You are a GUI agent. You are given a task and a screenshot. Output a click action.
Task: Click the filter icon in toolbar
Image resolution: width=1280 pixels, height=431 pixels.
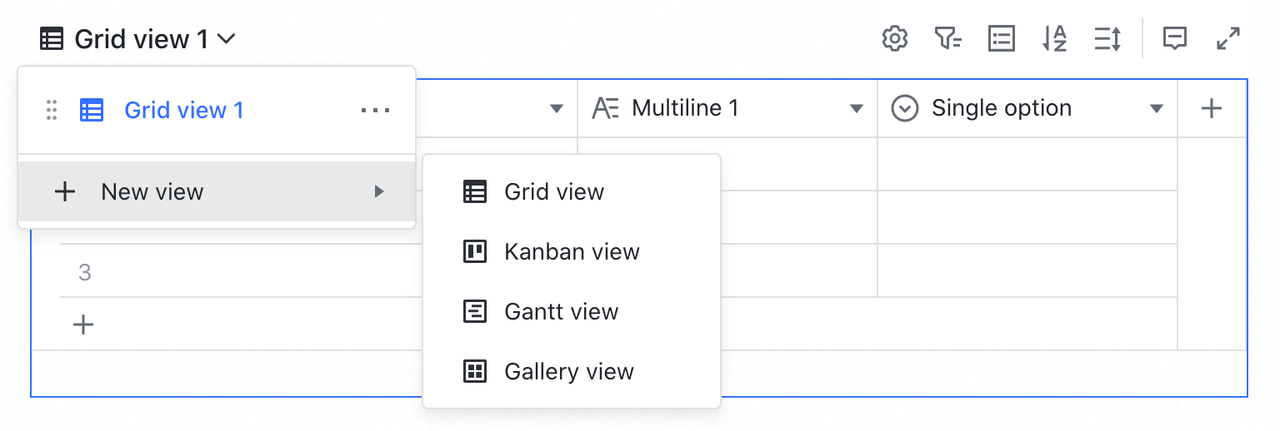point(947,39)
